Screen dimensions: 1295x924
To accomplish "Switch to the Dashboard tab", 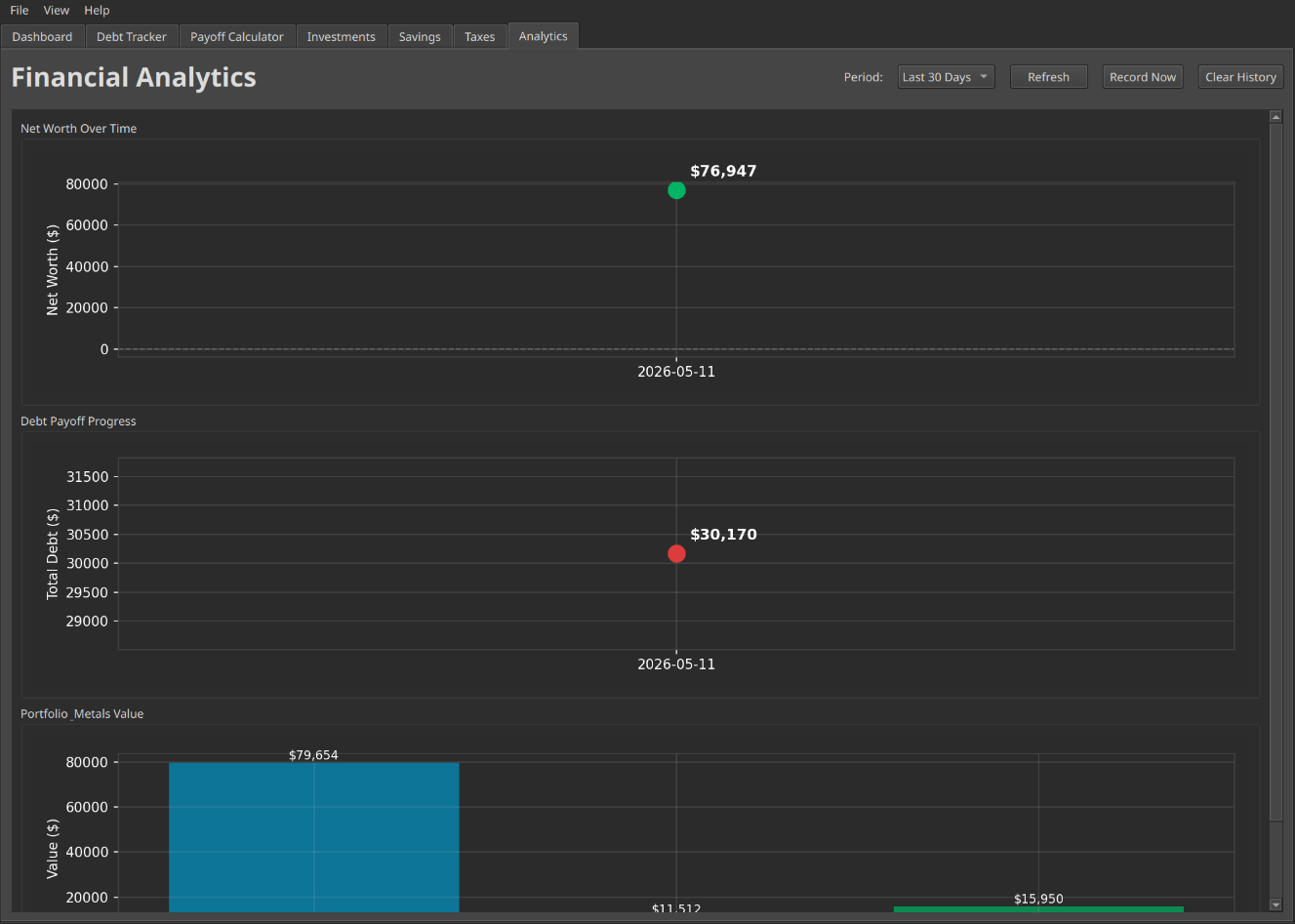I will pyautogui.click(x=42, y=36).
